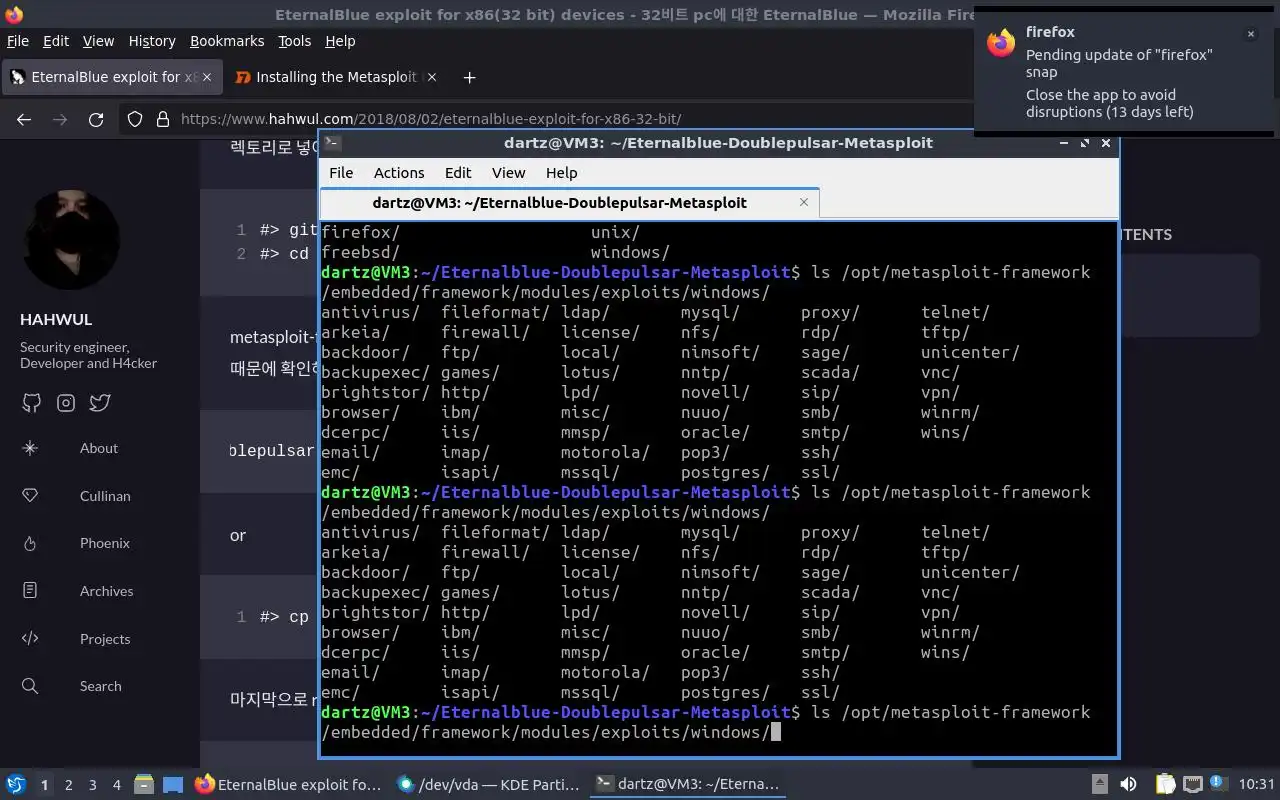Click the Cullinan diamond icon

tap(30, 496)
